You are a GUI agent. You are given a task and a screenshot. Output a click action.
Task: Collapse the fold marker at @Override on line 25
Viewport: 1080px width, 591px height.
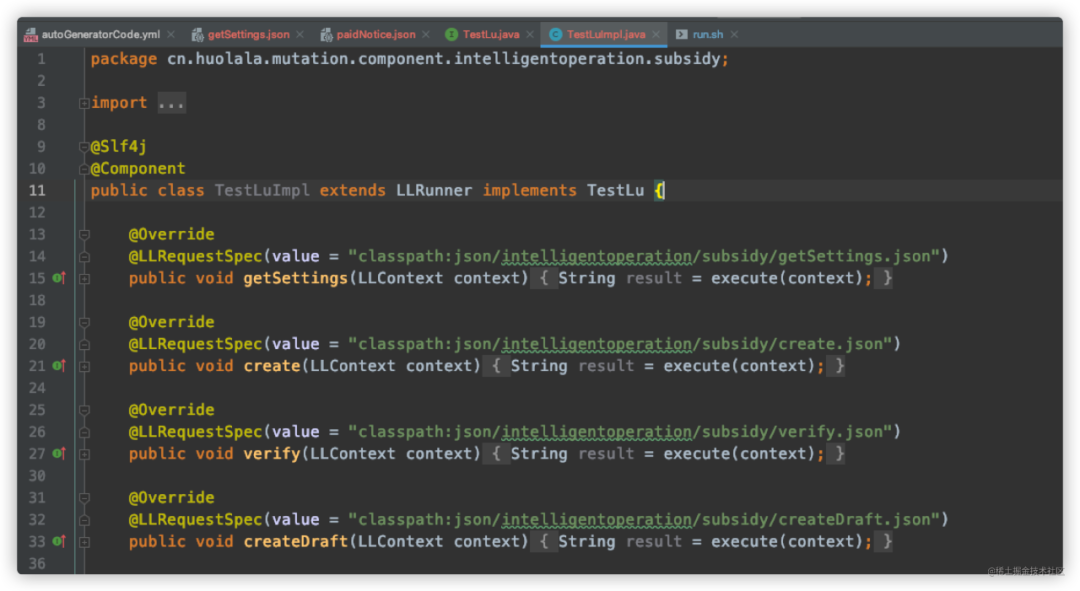coord(84,411)
